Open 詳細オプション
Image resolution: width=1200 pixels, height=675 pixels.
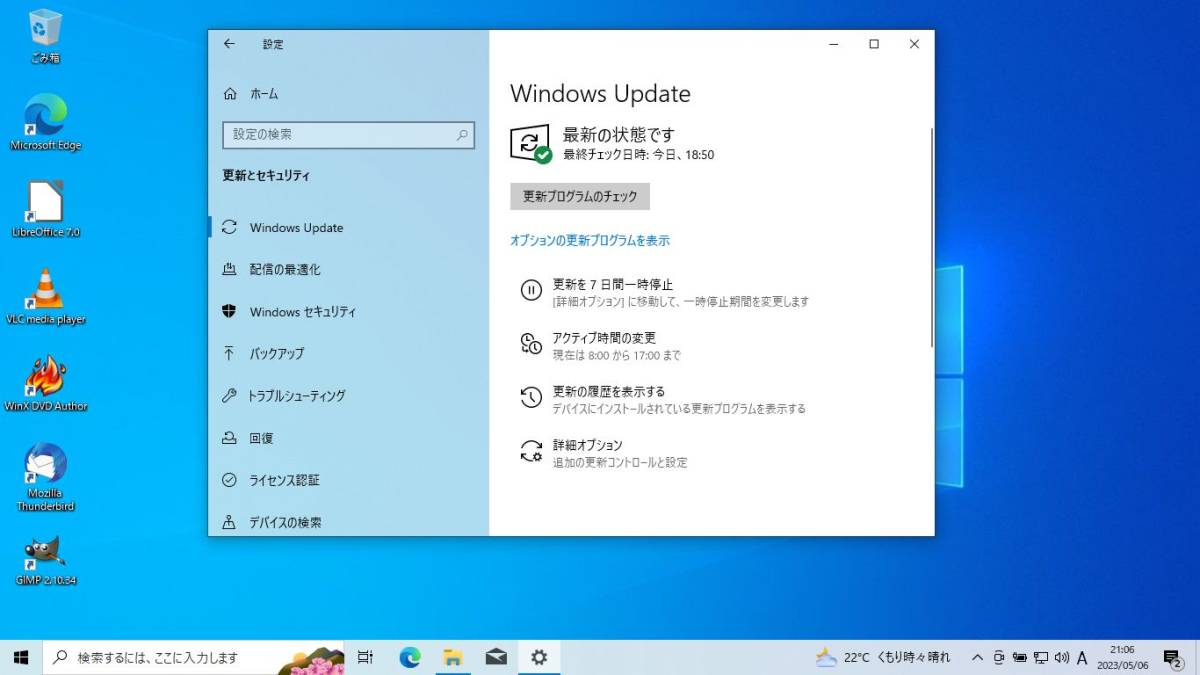tap(588, 445)
